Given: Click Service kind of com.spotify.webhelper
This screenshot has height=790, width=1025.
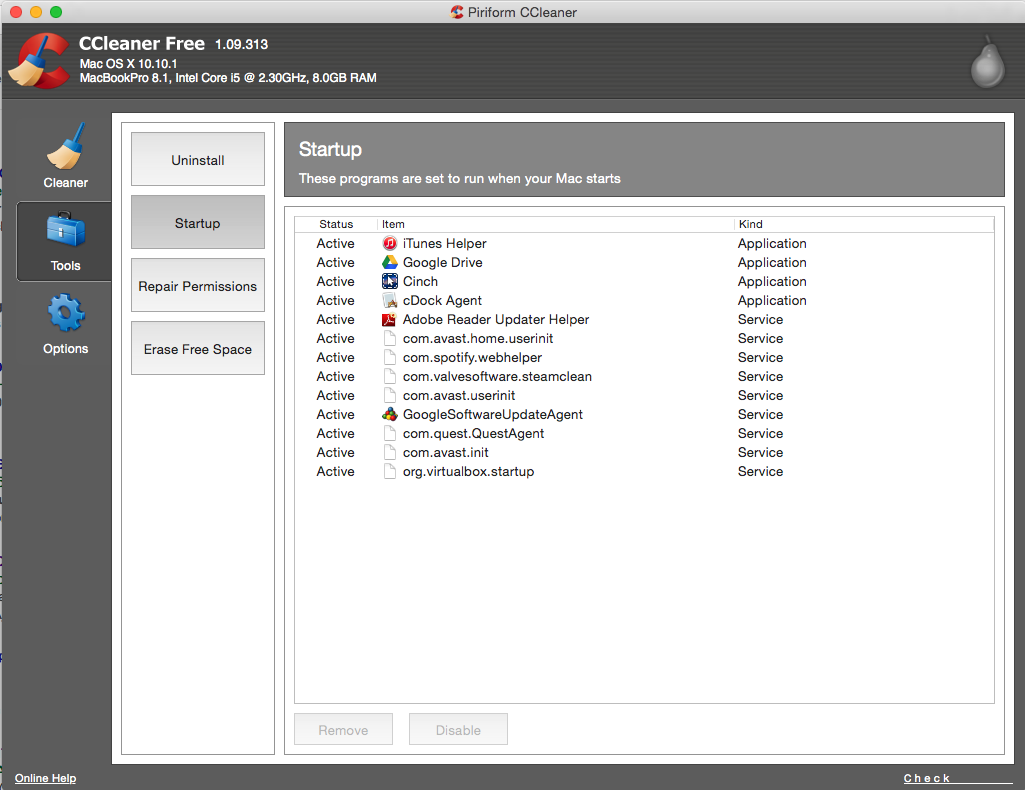Looking at the screenshot, I should (760, 357).
